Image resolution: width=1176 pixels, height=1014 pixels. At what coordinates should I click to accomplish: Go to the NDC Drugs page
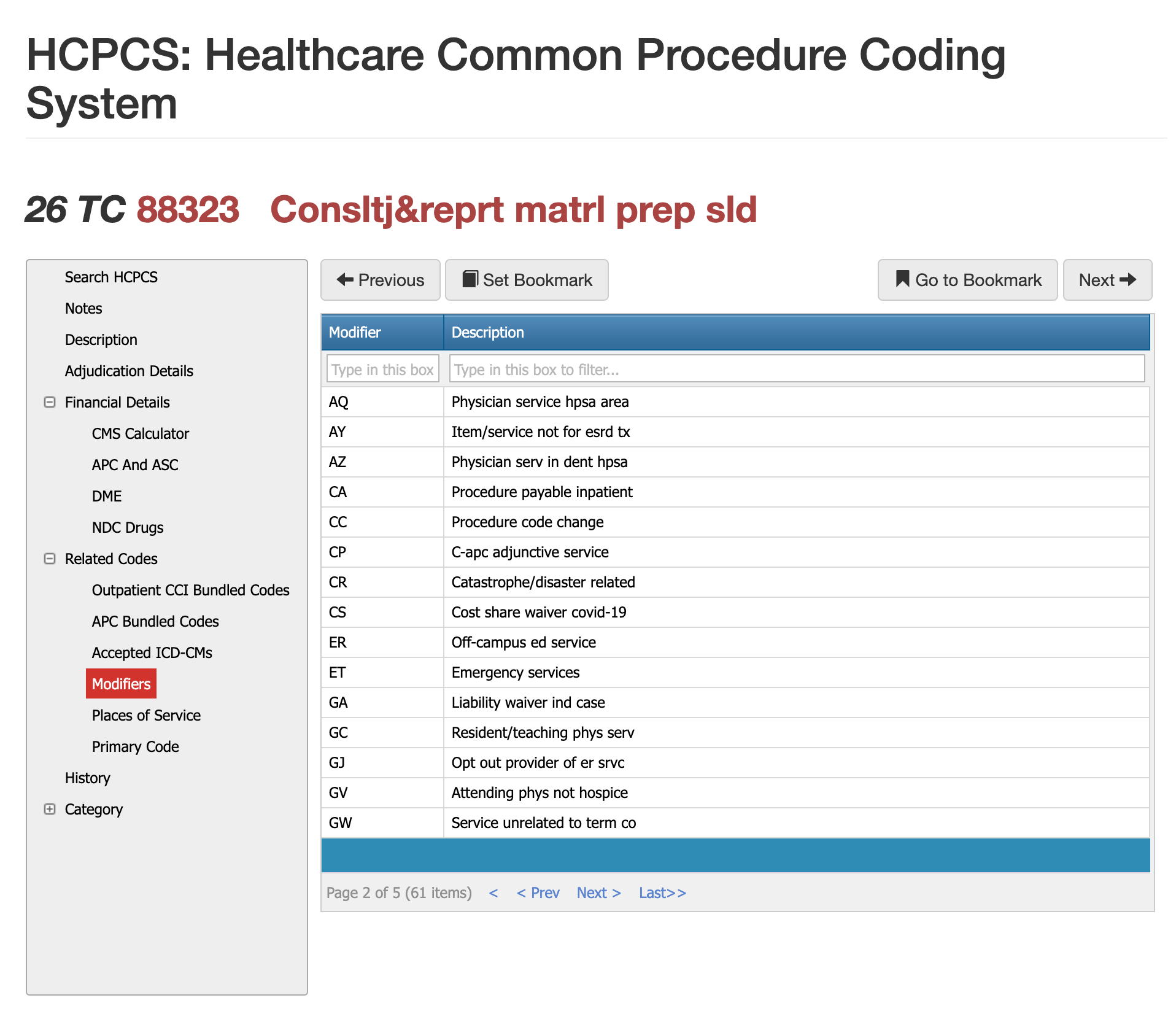click(x=128, y=527)
